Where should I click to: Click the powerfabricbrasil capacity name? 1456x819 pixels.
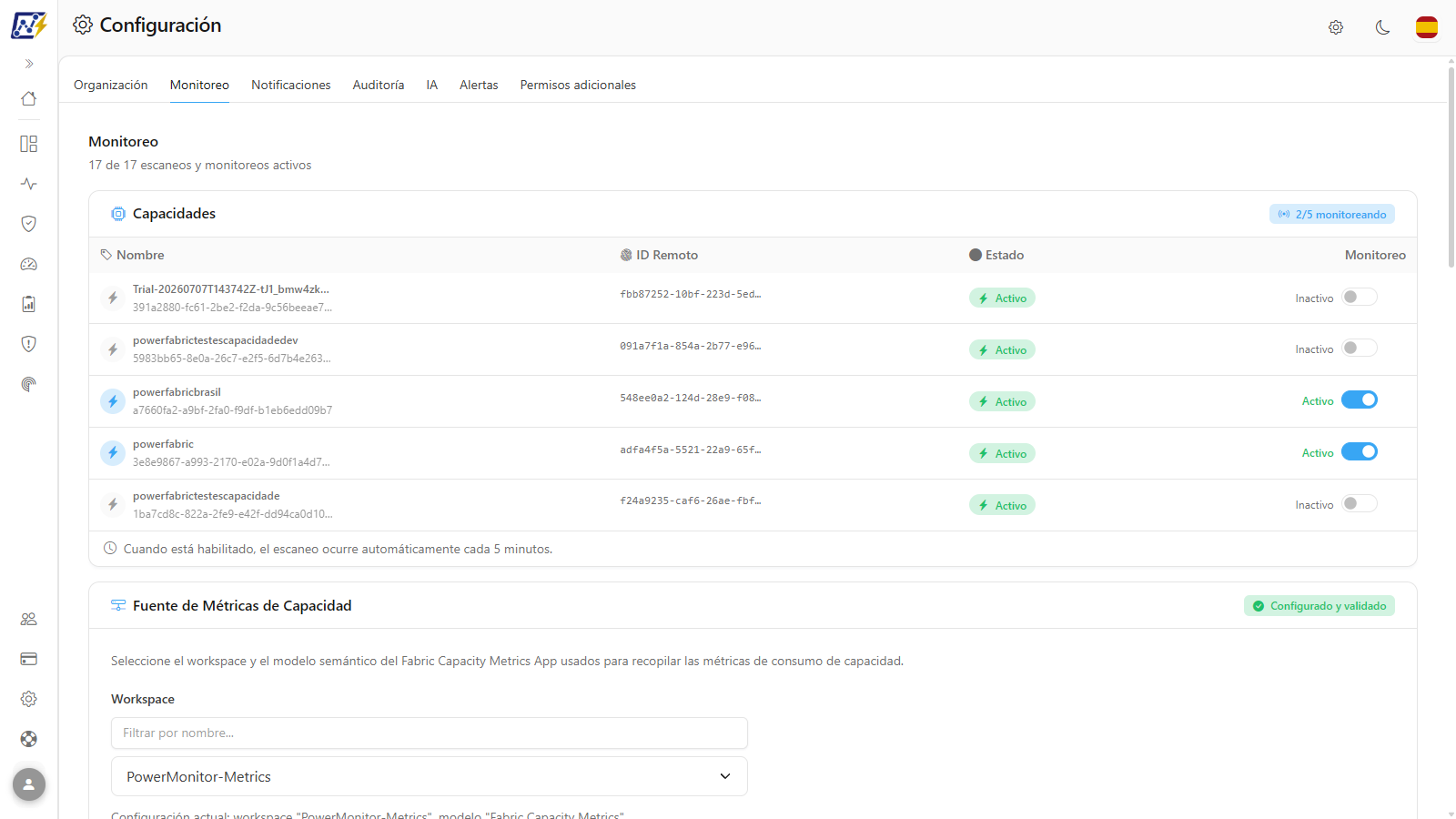coord(177,392)
